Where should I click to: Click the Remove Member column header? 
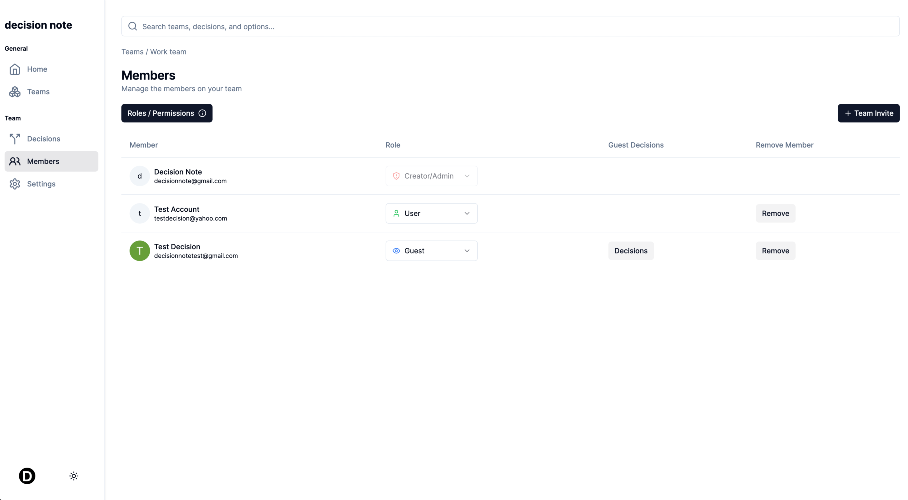point(784,145)
